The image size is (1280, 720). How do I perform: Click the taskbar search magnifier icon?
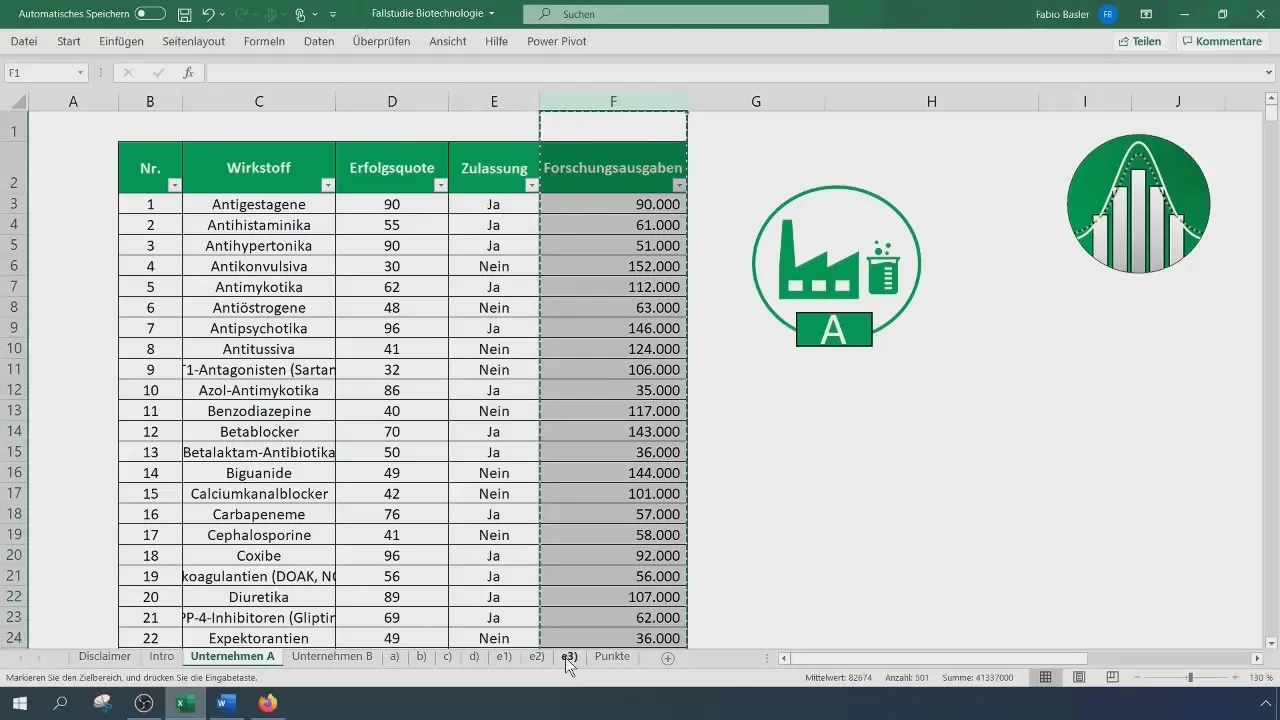(x=60, y=703)
